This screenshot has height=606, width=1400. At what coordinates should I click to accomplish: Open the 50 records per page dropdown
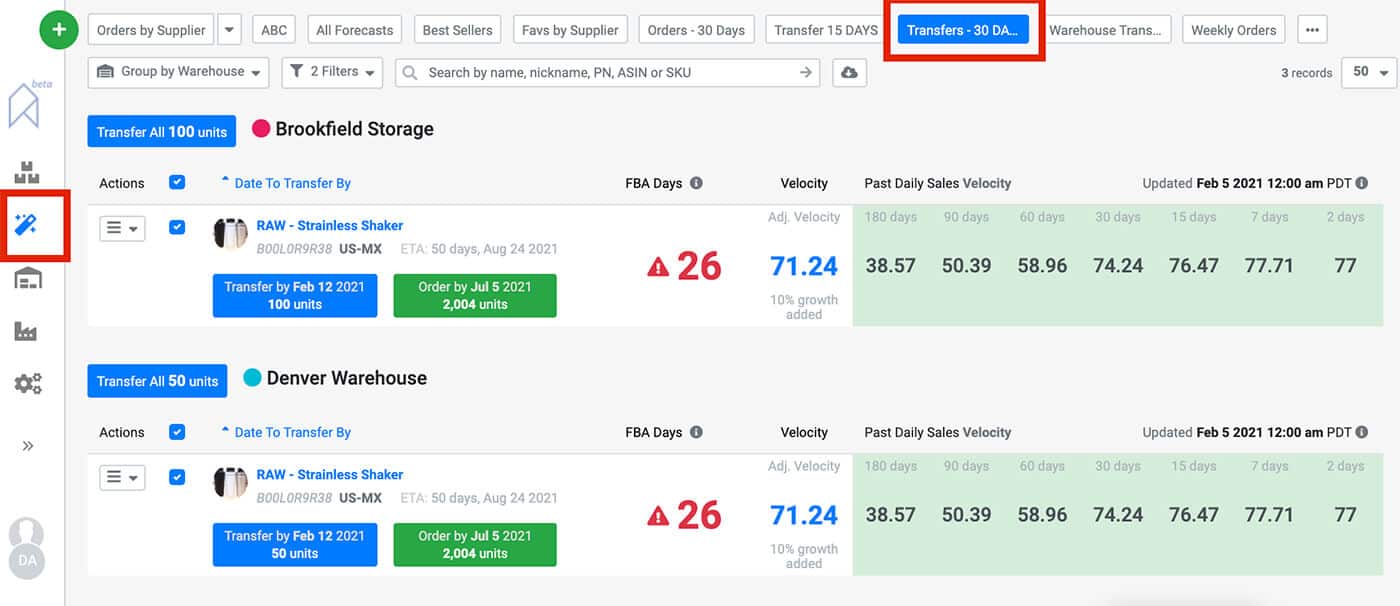point(1368,72)
